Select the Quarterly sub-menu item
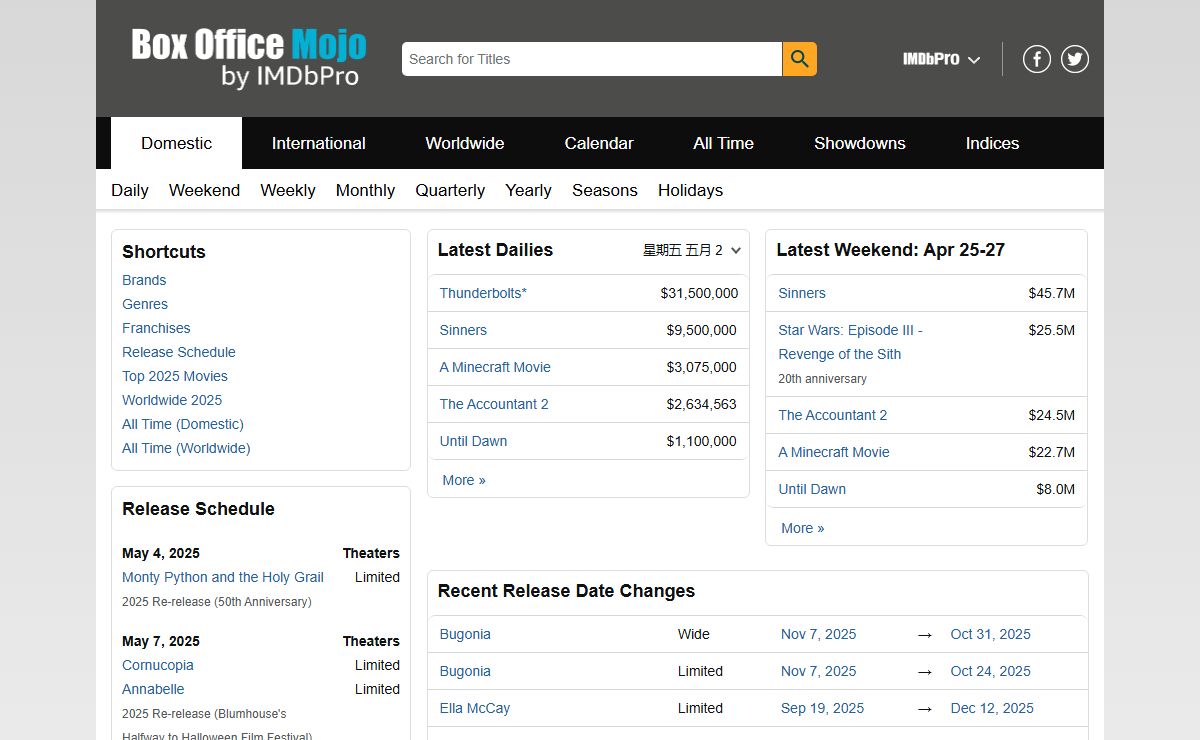 [450, 190]
